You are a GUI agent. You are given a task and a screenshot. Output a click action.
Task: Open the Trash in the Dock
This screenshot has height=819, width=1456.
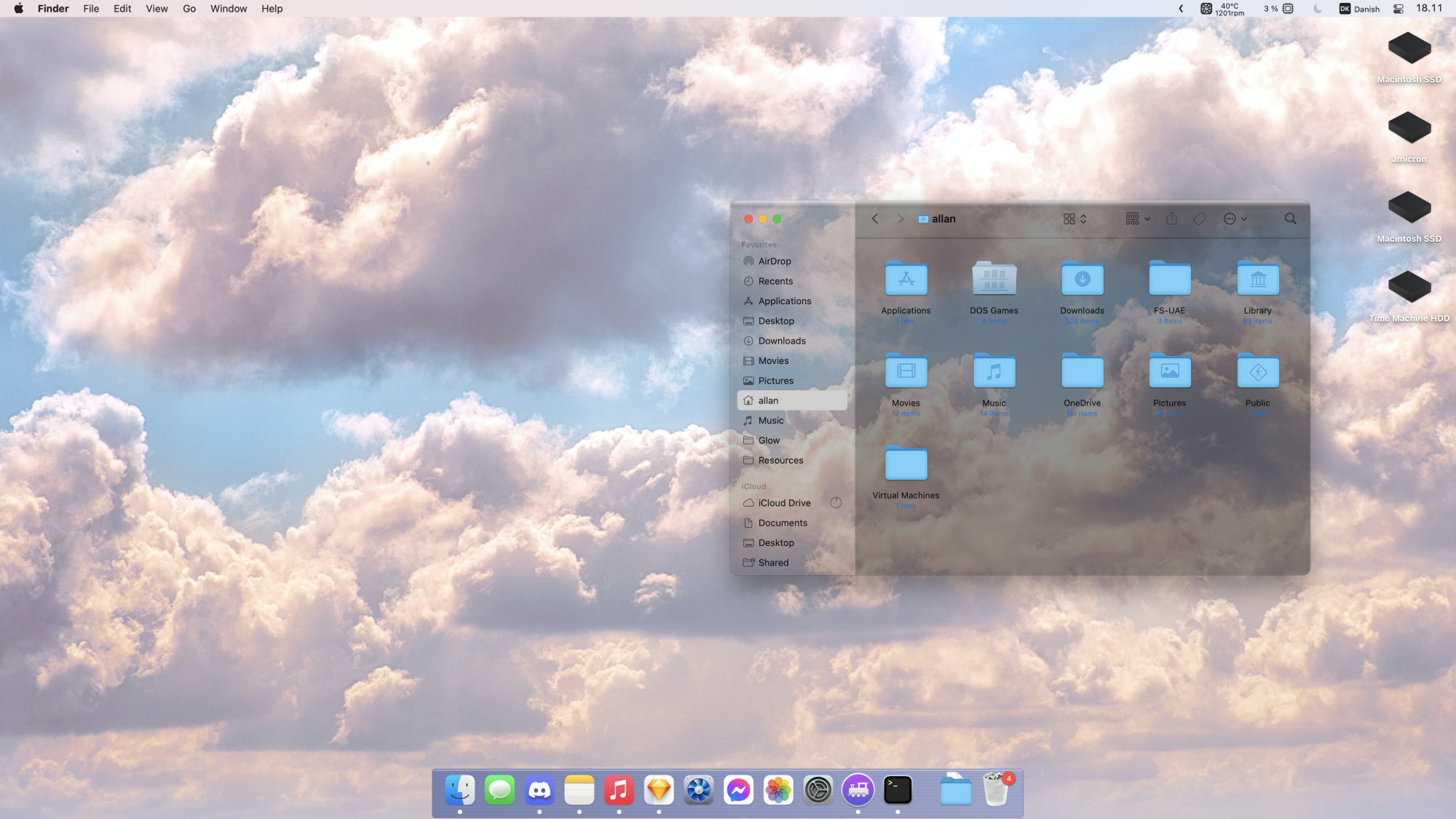995,790
